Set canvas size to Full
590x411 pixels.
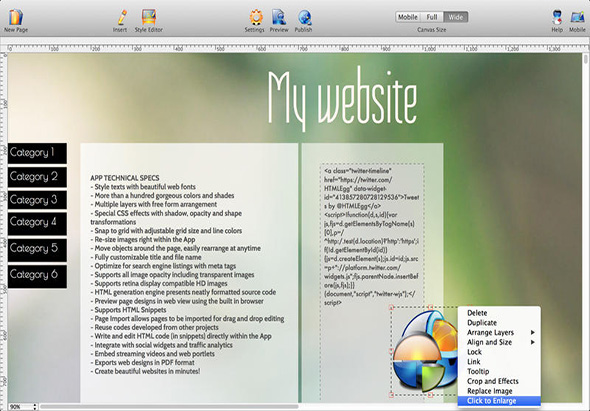432,17
